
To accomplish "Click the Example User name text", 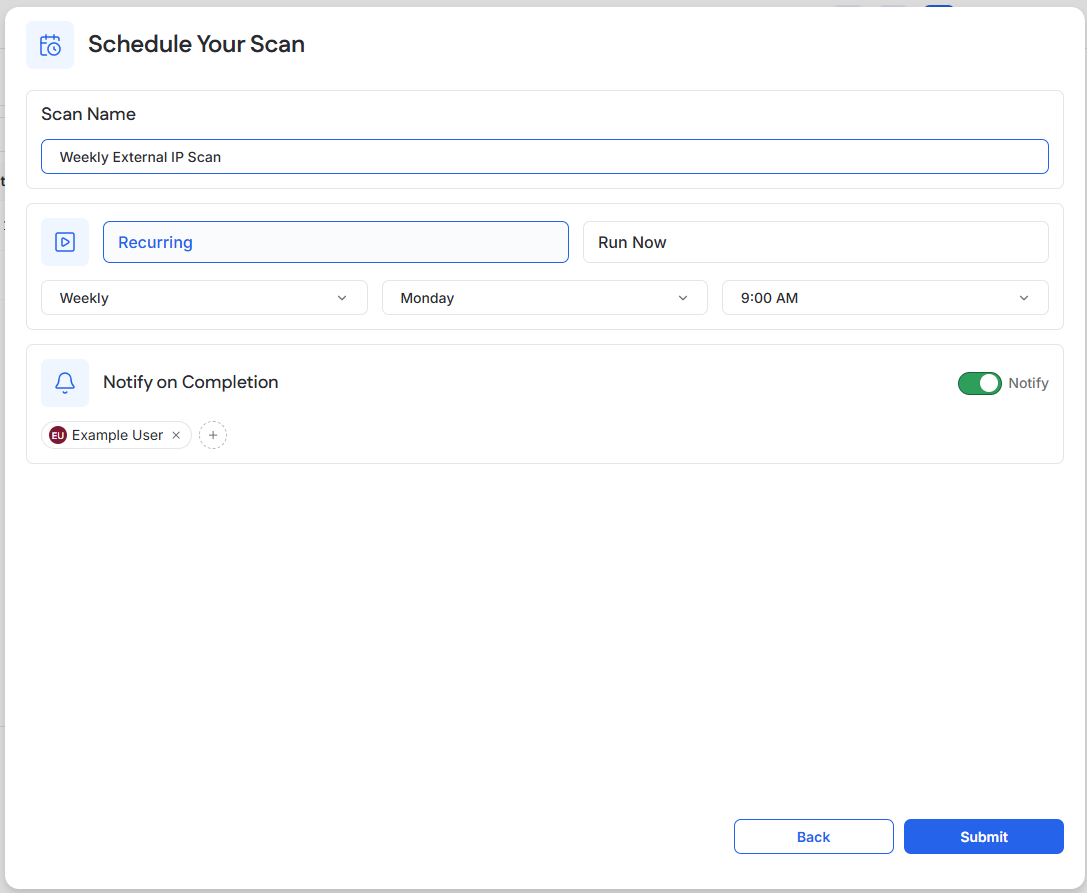I will point(117,435).
